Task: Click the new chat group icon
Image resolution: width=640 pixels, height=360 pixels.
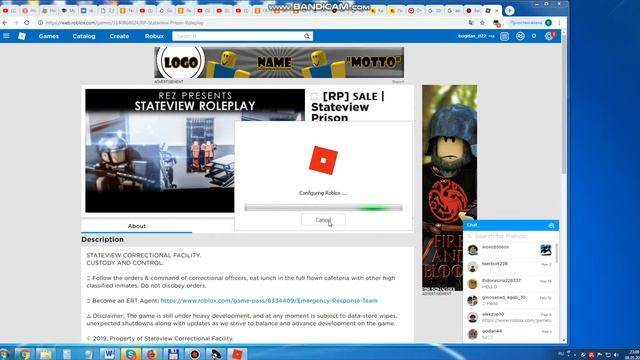Action: coord(551,225)
